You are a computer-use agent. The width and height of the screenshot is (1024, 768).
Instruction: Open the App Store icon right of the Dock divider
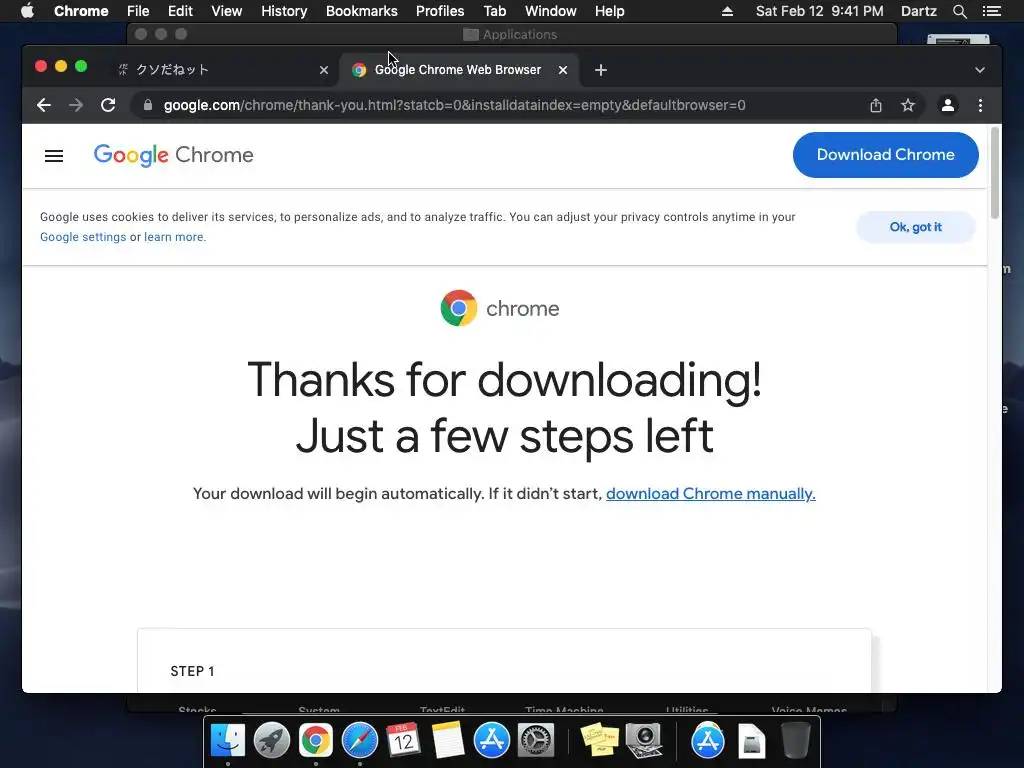point(707,741)
